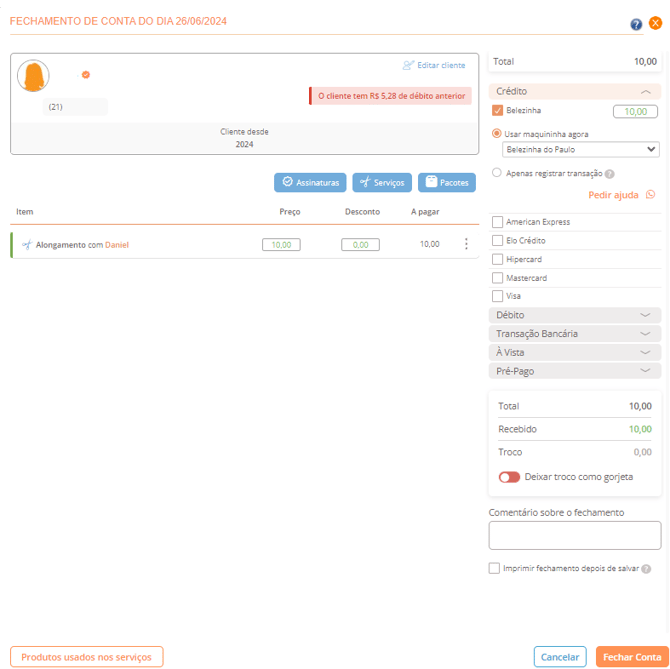Viewport: 670px width, 669px height.
Task: Open the Pacotes tab button
Action: [447, 183]
